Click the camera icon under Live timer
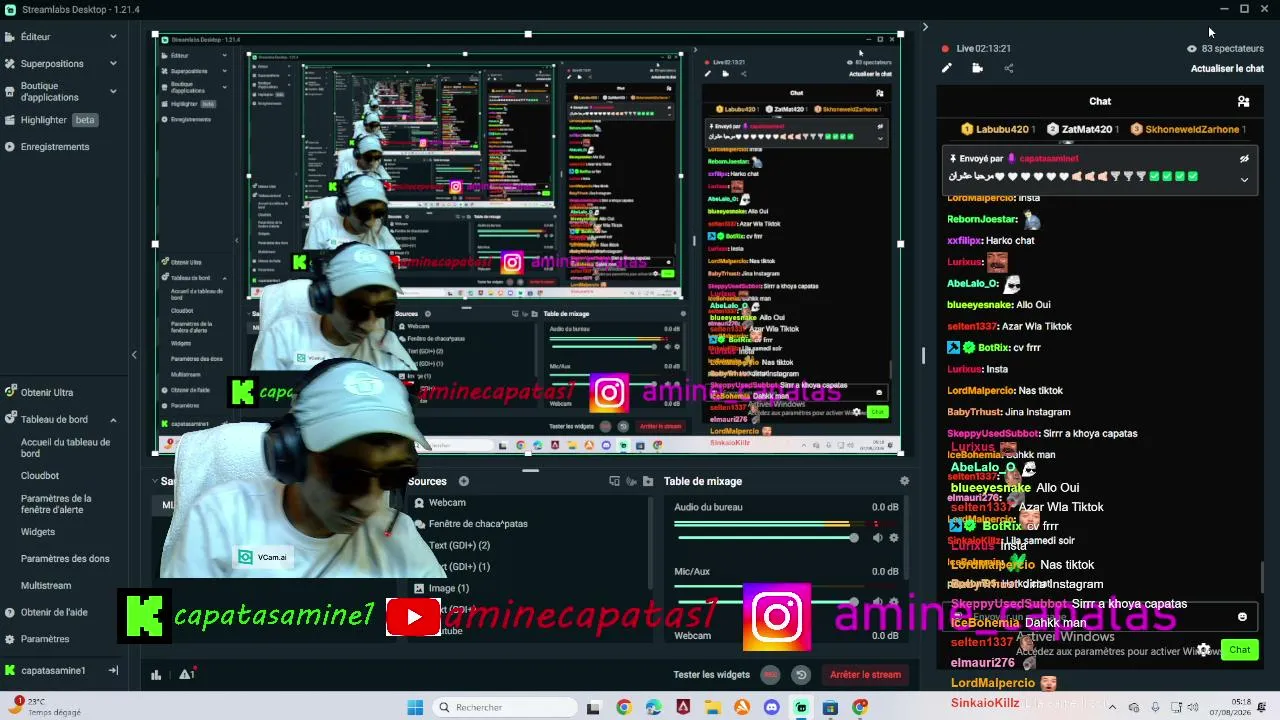 (x=977, y=68)
